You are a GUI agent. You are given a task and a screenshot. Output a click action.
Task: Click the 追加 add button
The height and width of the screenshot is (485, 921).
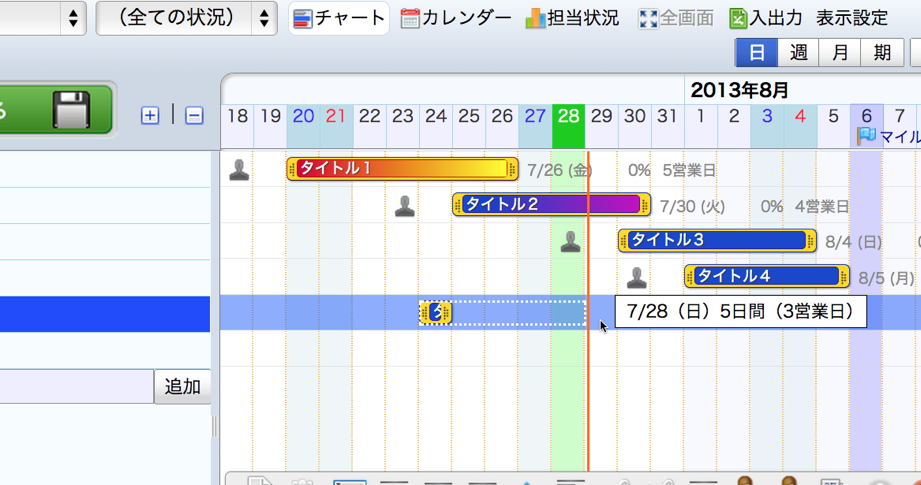coord(183,386)
